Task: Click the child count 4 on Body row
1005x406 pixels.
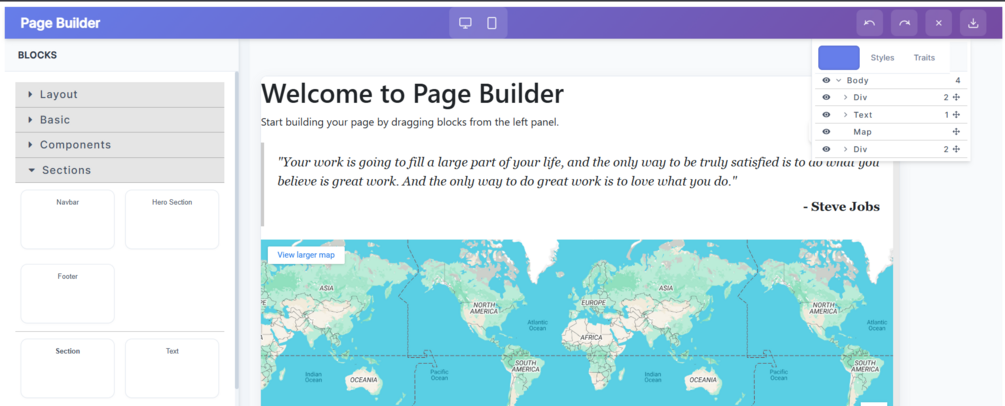Action: click(958, 80)
